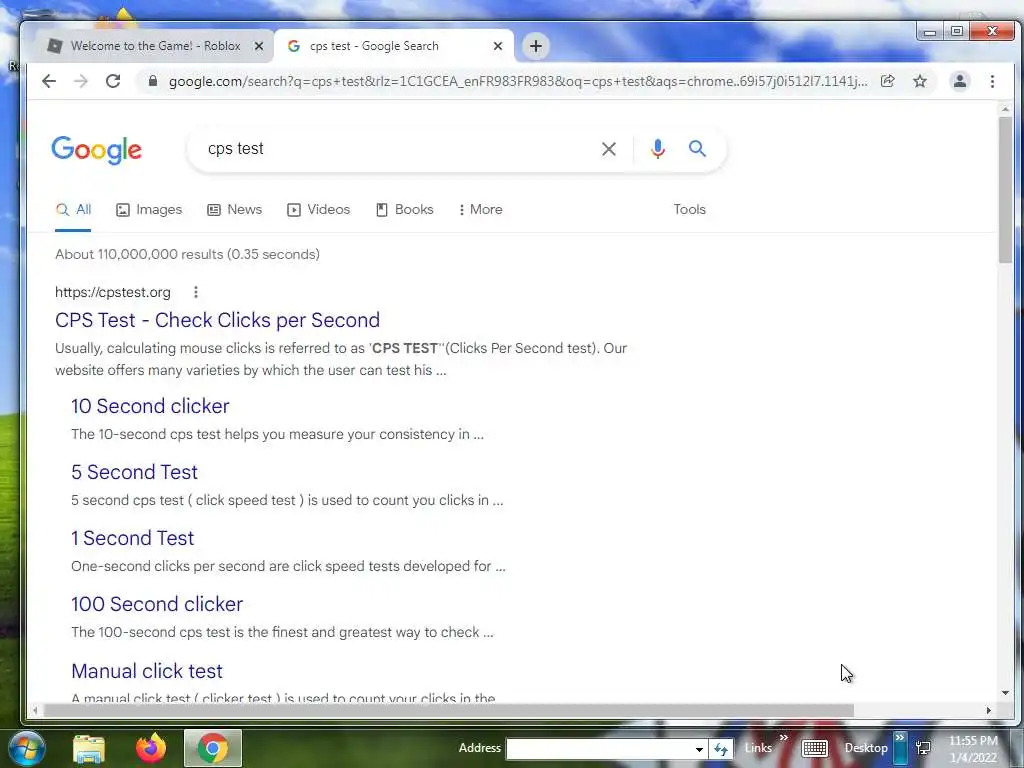The height and width of the screenshot is (768, 1024).
Task: Start voice search with microphone icon
Action: pos(658,149)
